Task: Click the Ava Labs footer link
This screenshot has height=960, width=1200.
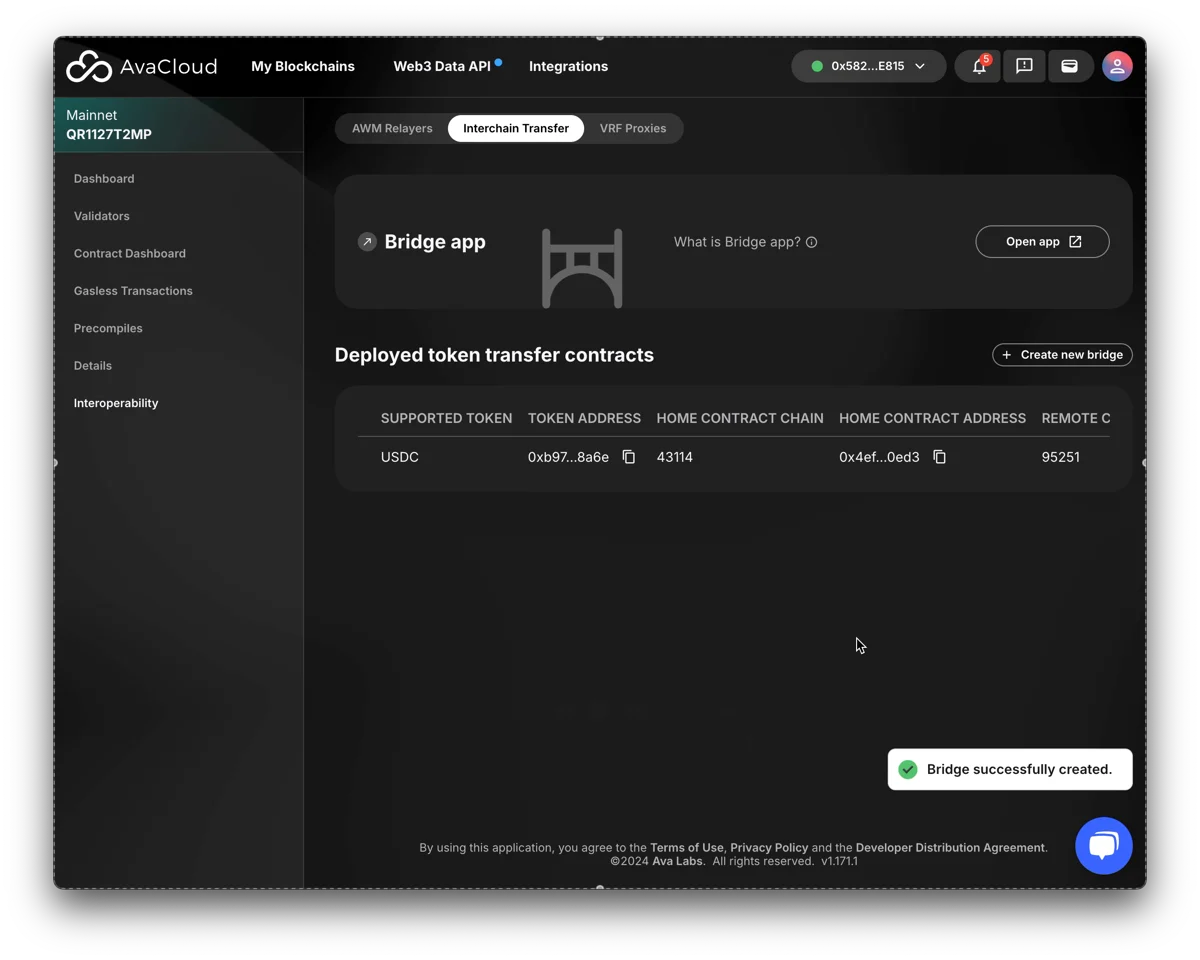Action: click(x=678, y=861)
